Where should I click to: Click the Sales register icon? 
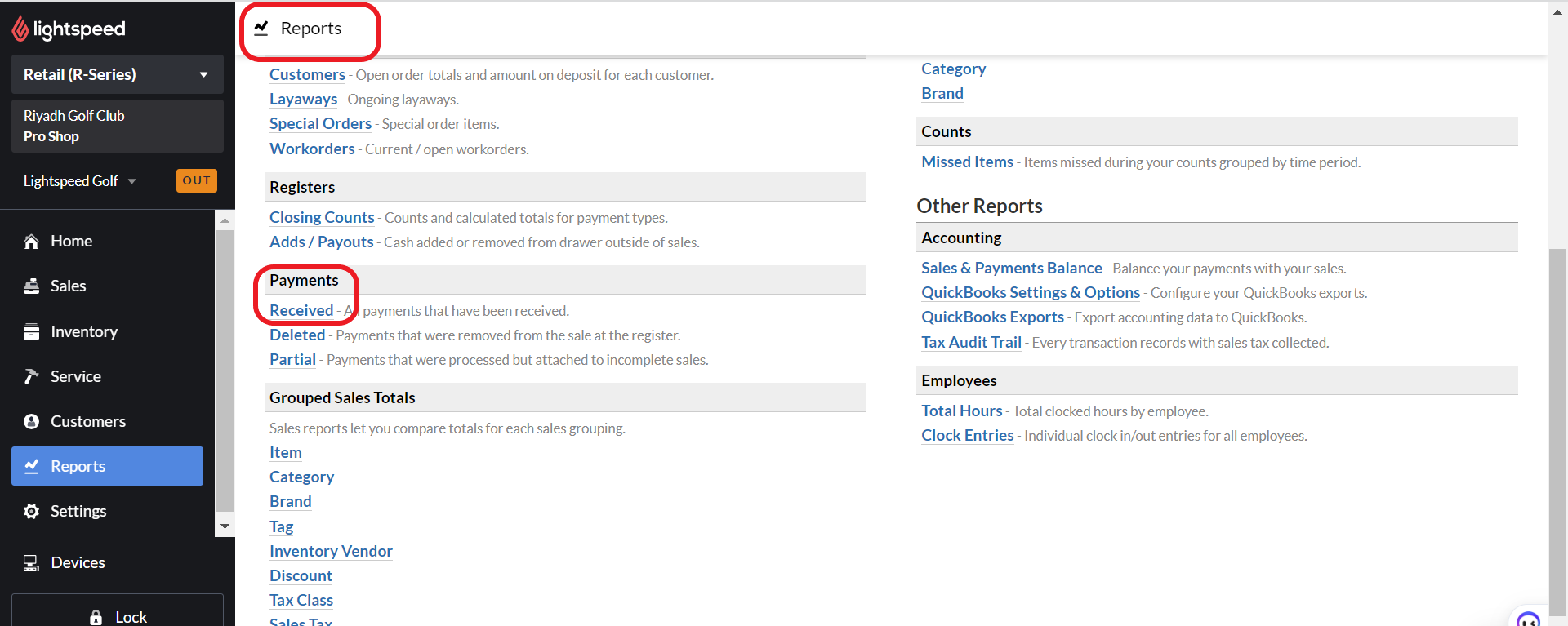tap(32, 286)
